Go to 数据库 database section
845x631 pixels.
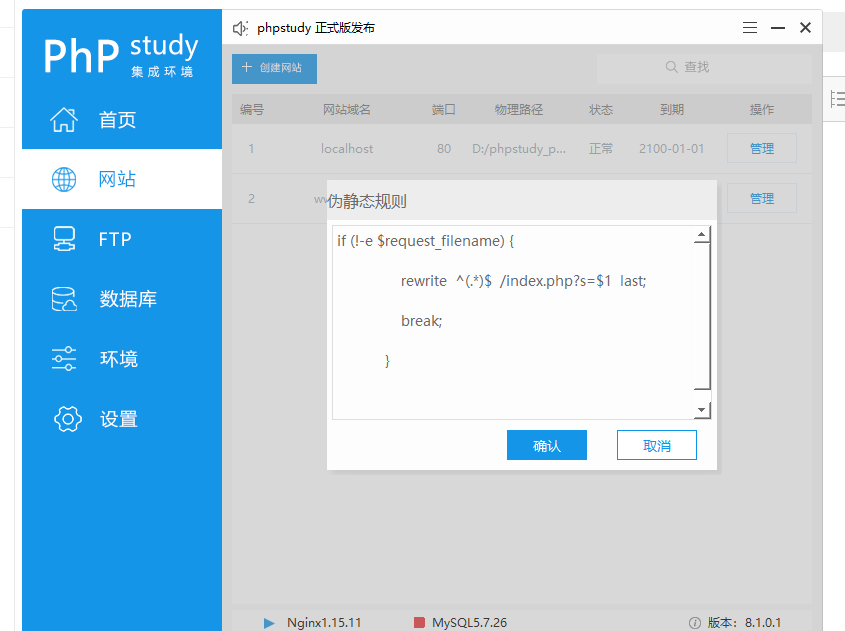point(122,299)
